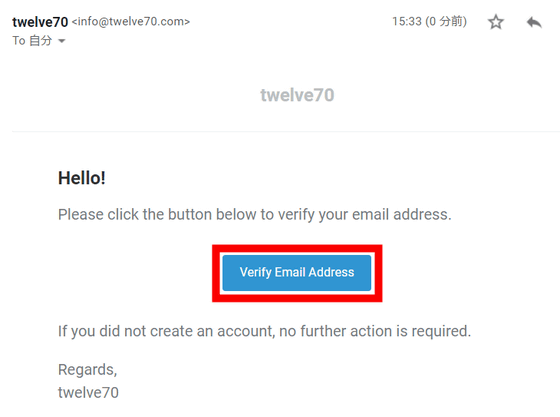
Task: Click the horizontal divider under twelve70 header
Action: (x=286, y=131)
